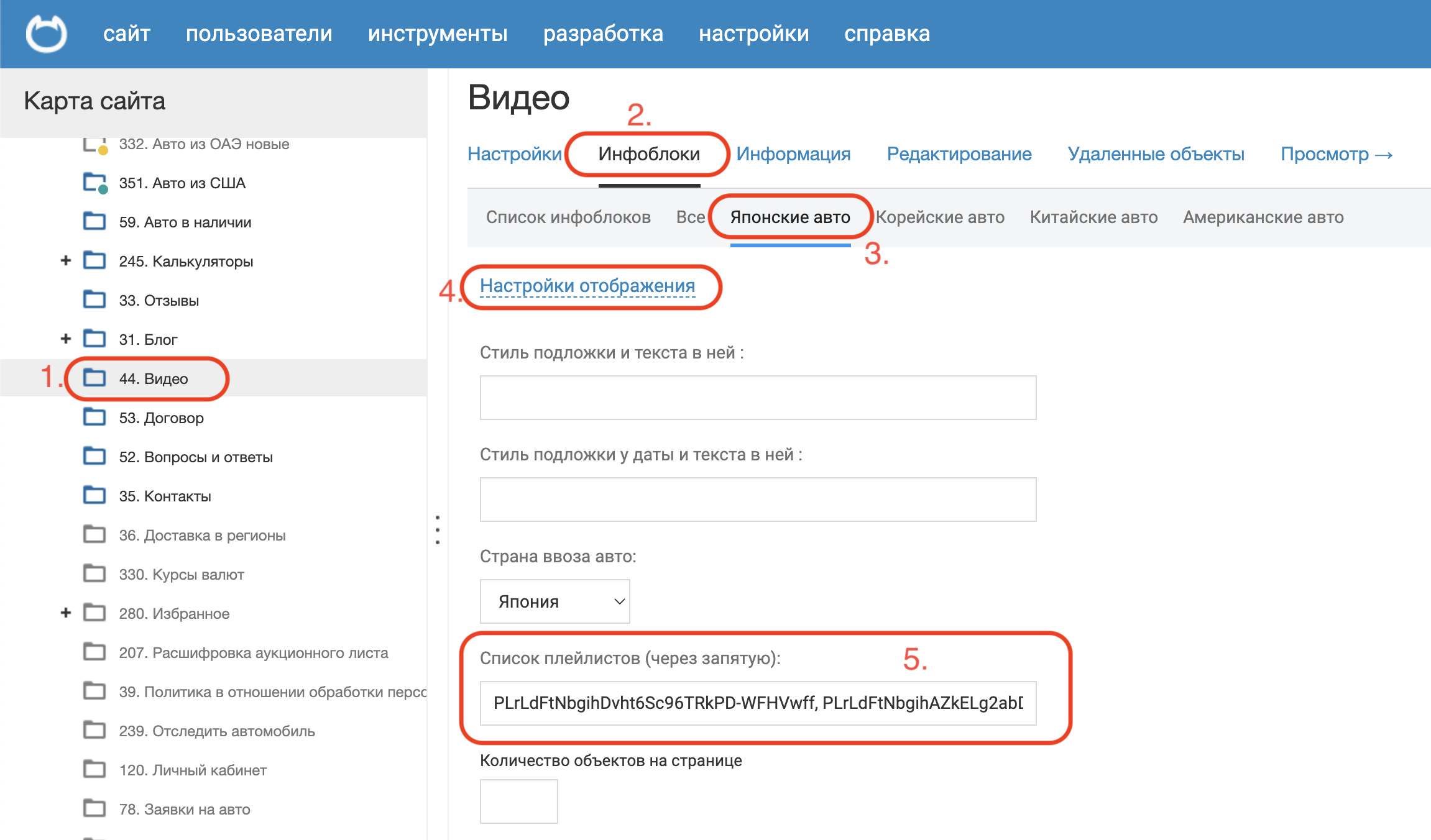Viewport: 1431px width, 840px height.
Task: Click folder icon of 44. Видео
Action: click(94, 378)
